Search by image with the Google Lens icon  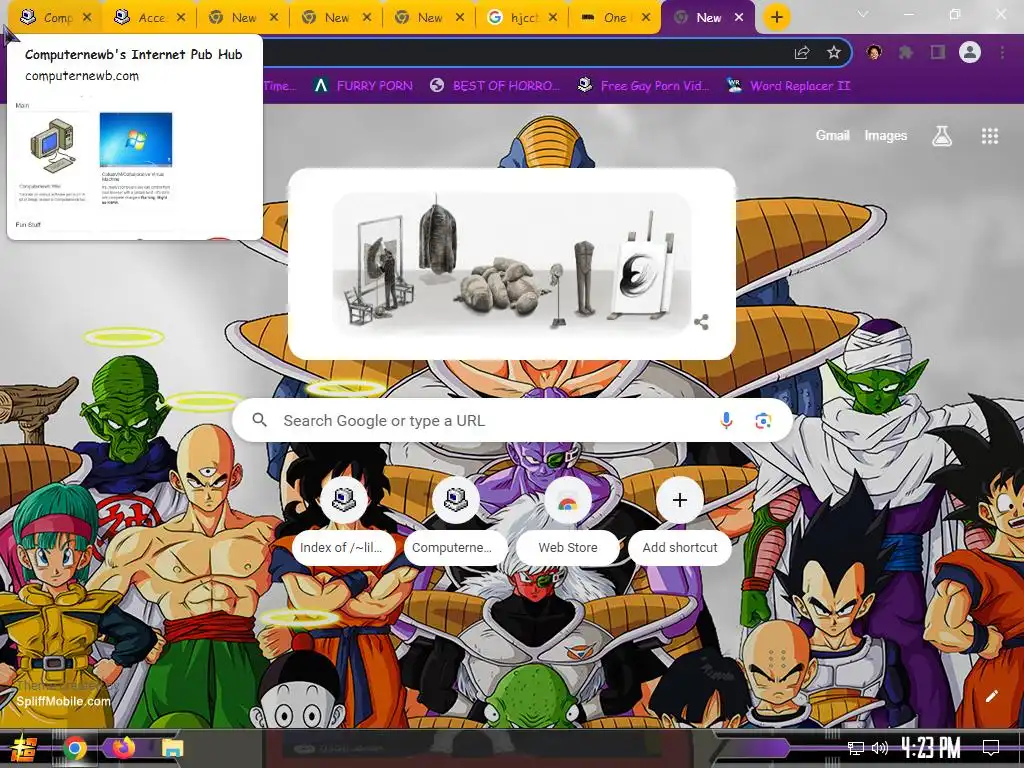[763, 421]
